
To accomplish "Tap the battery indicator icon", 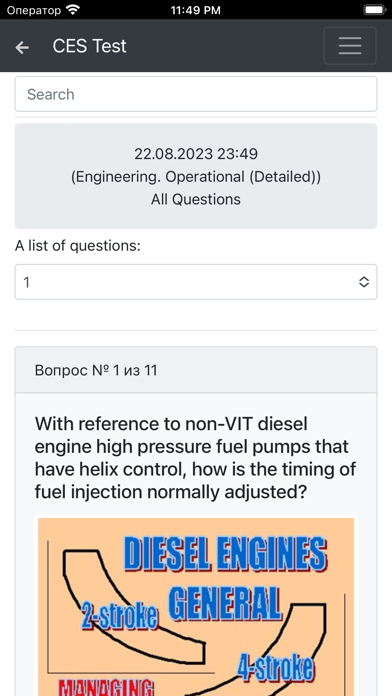I will click(x=375, y=10).
